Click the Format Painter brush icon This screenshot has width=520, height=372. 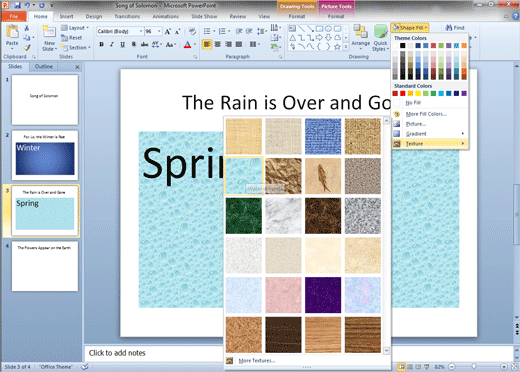pos(27,48)
